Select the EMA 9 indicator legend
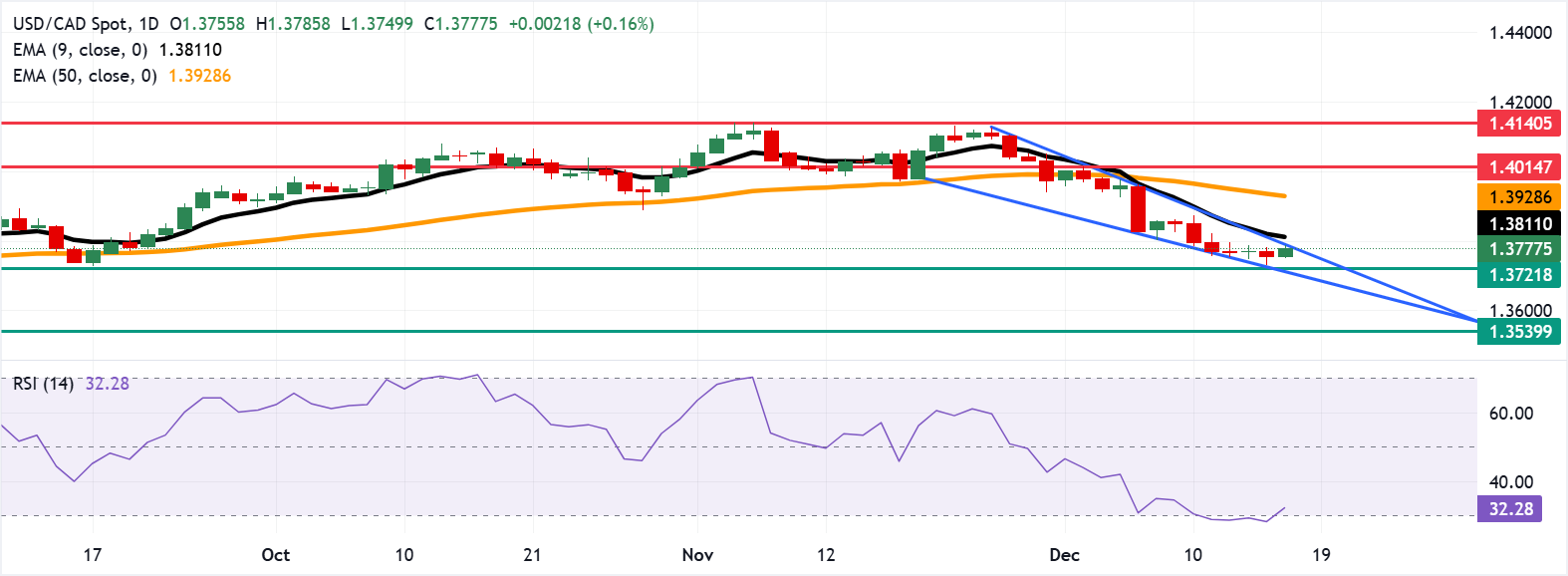The width and height of the screenshot is (1568, 576). click(118, 50)
